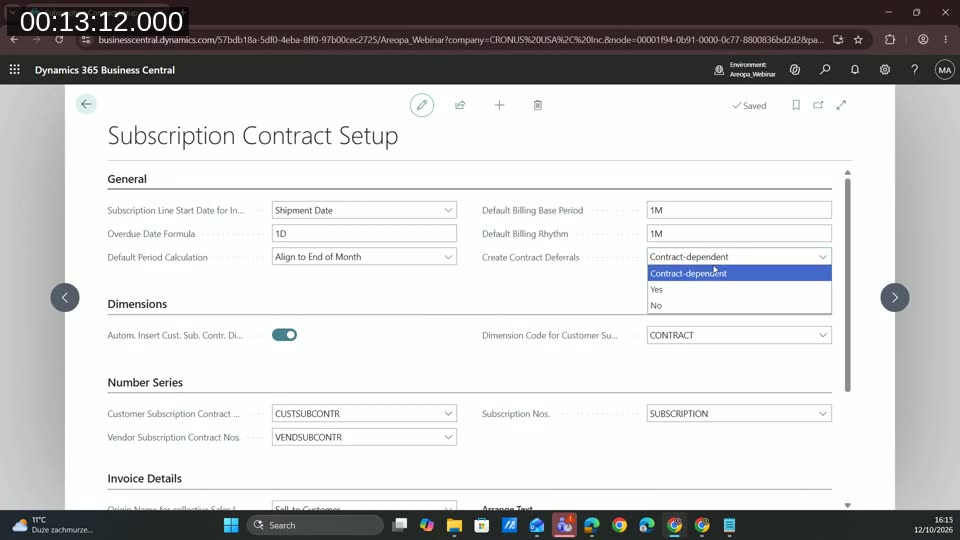This screenshot has height=540, width=960.
Task: Select Yes in deferrals list
Action: [739, 290]
